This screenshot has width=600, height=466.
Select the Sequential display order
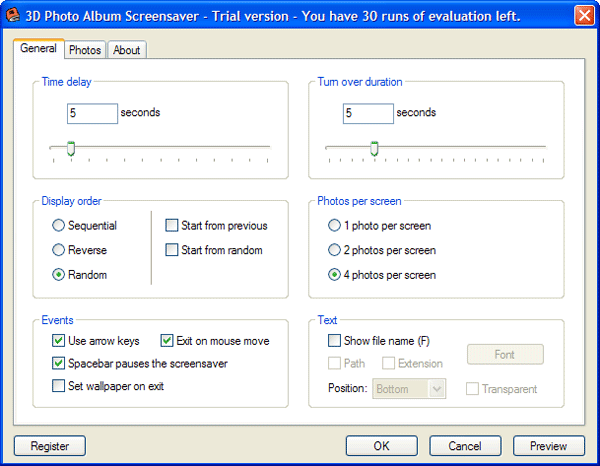[59, 226]
